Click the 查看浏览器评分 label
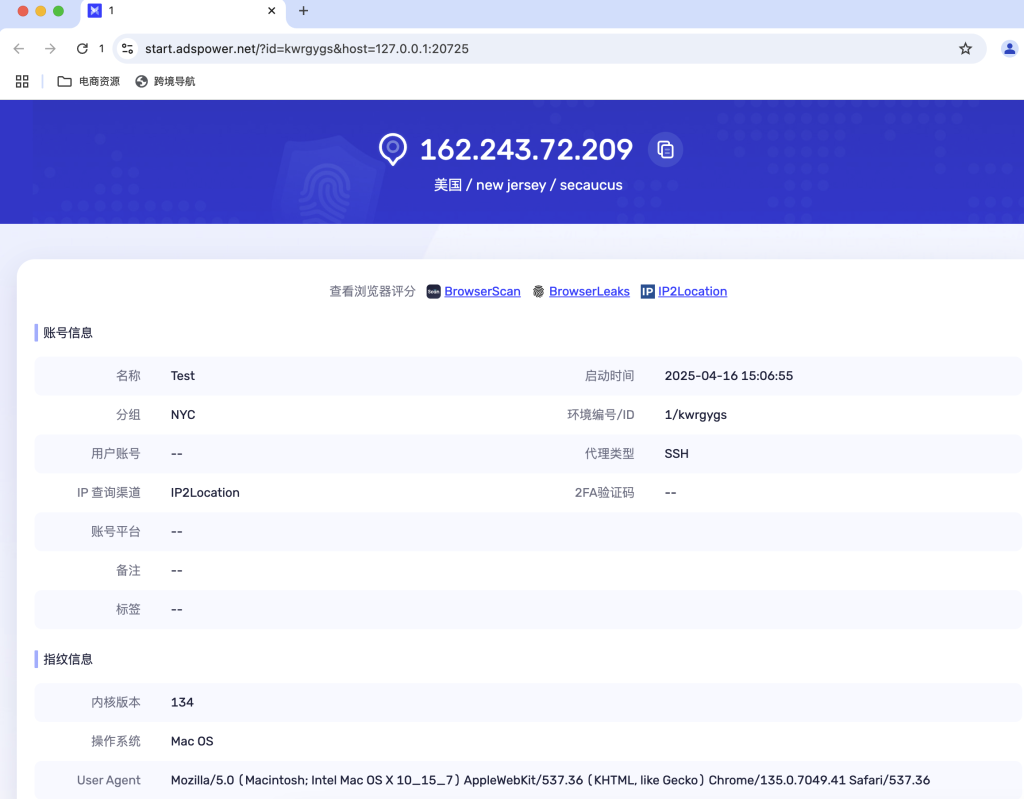1024x799 pixels. pos(372,291)
